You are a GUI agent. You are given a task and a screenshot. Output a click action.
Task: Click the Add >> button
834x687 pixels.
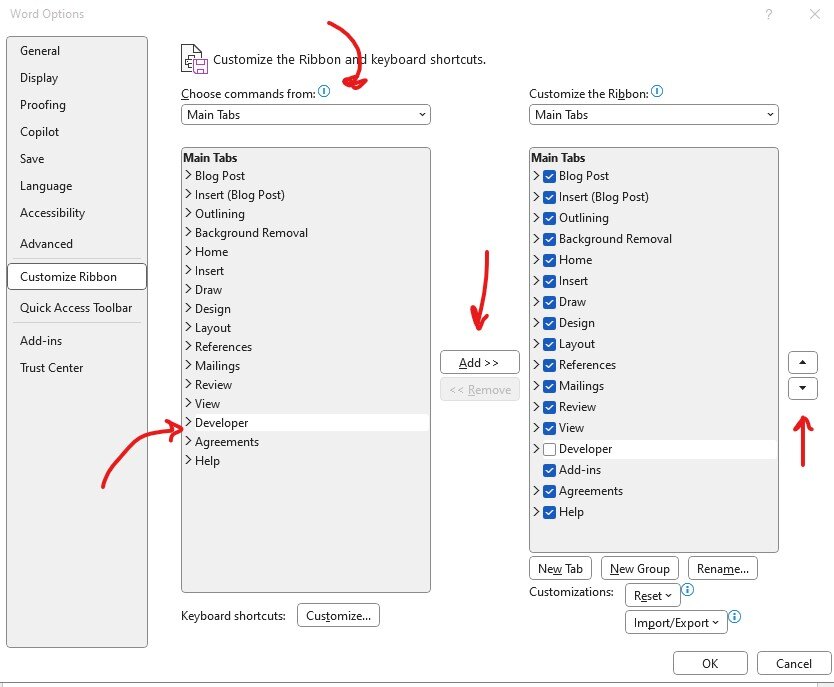(480, 363)
